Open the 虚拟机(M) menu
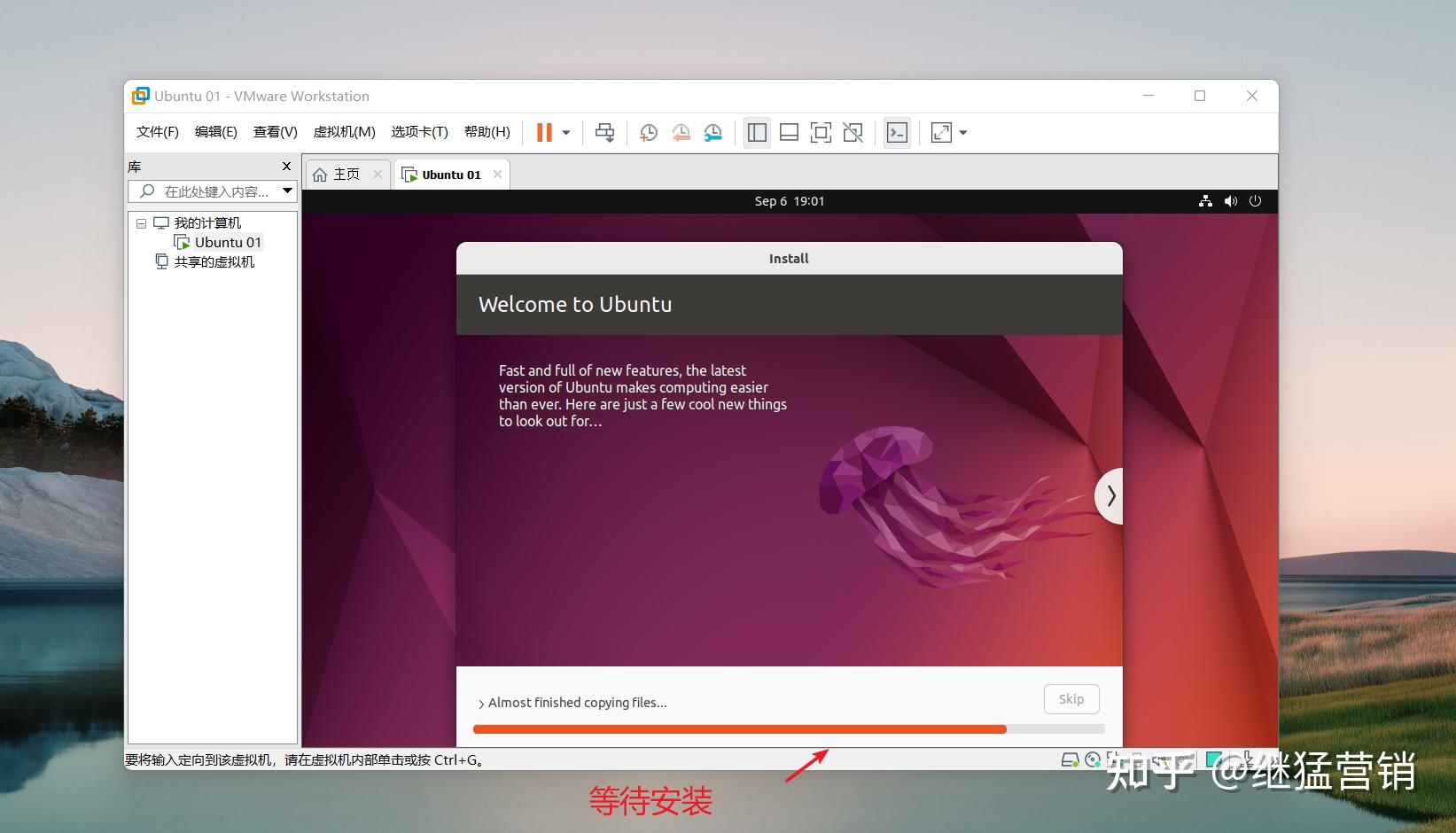The height and width of the screenshot is (833, 1456). tap(345, 132)
